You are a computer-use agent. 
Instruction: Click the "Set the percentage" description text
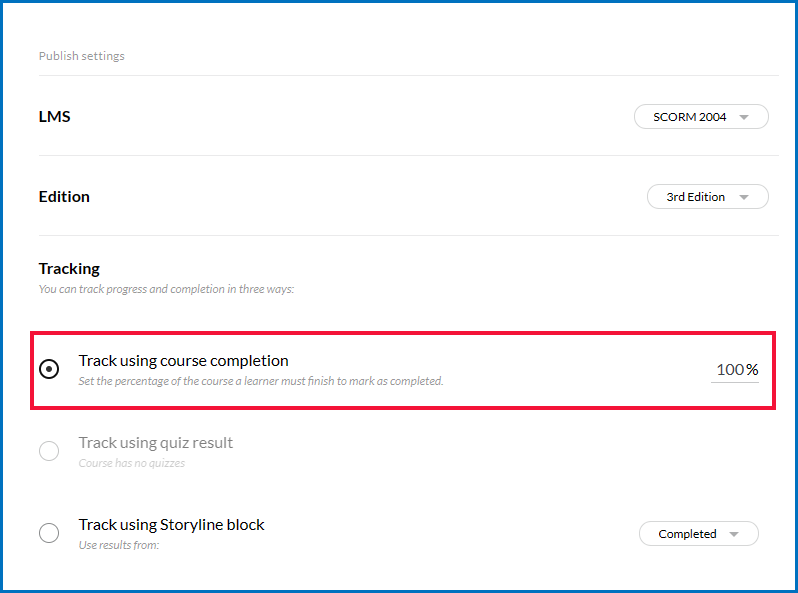coord(260,381)
